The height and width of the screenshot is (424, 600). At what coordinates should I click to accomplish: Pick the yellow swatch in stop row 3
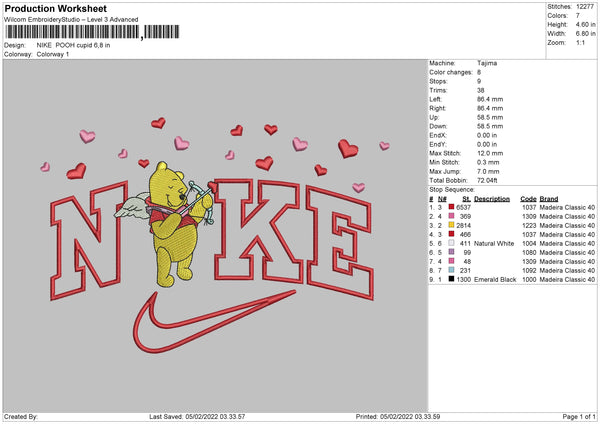tap(452, 225)
